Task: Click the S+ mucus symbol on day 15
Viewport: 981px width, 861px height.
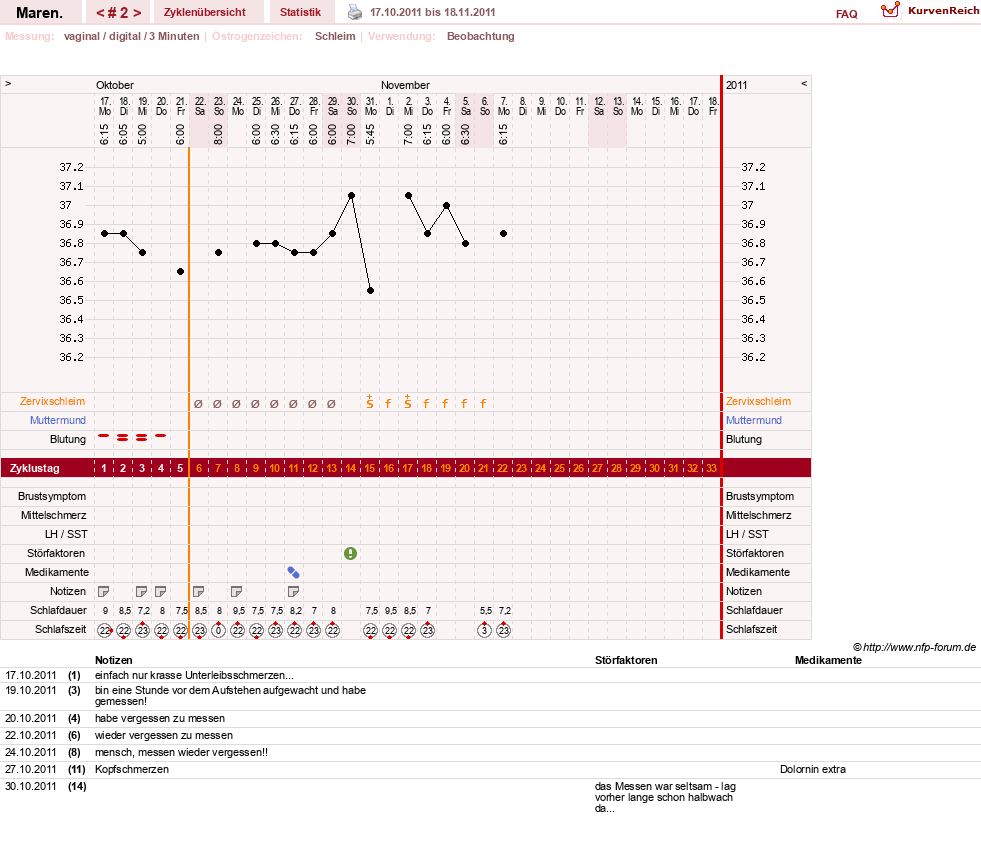Action: click(370, 402)
